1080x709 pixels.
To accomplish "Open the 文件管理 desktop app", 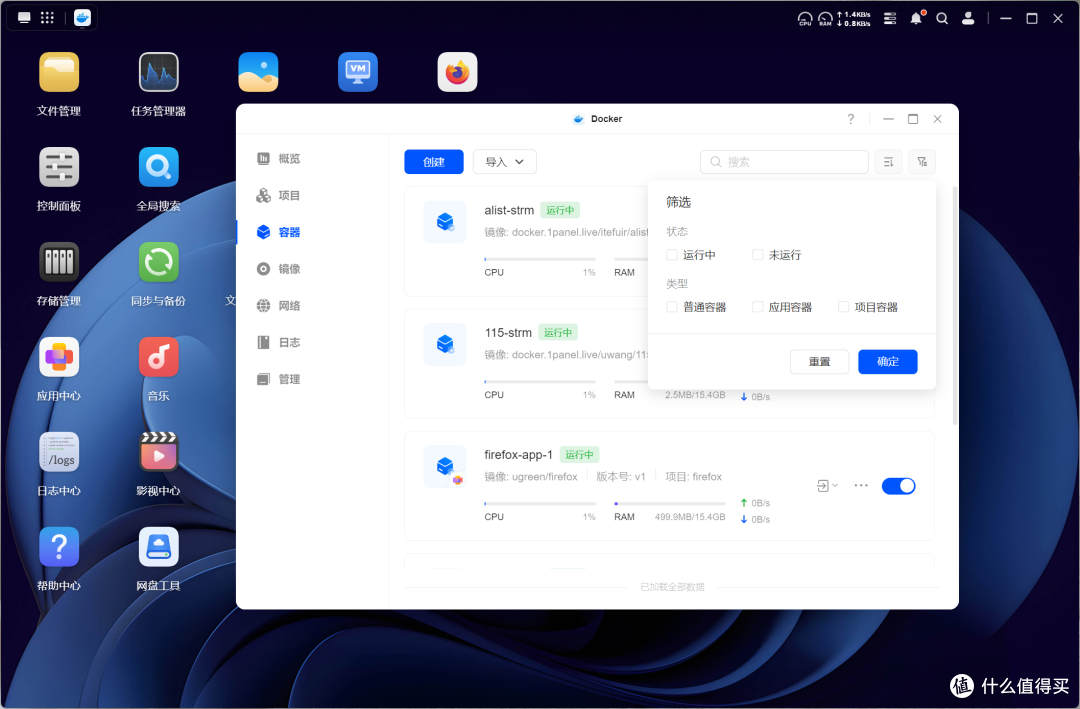I will coord(59,72).
